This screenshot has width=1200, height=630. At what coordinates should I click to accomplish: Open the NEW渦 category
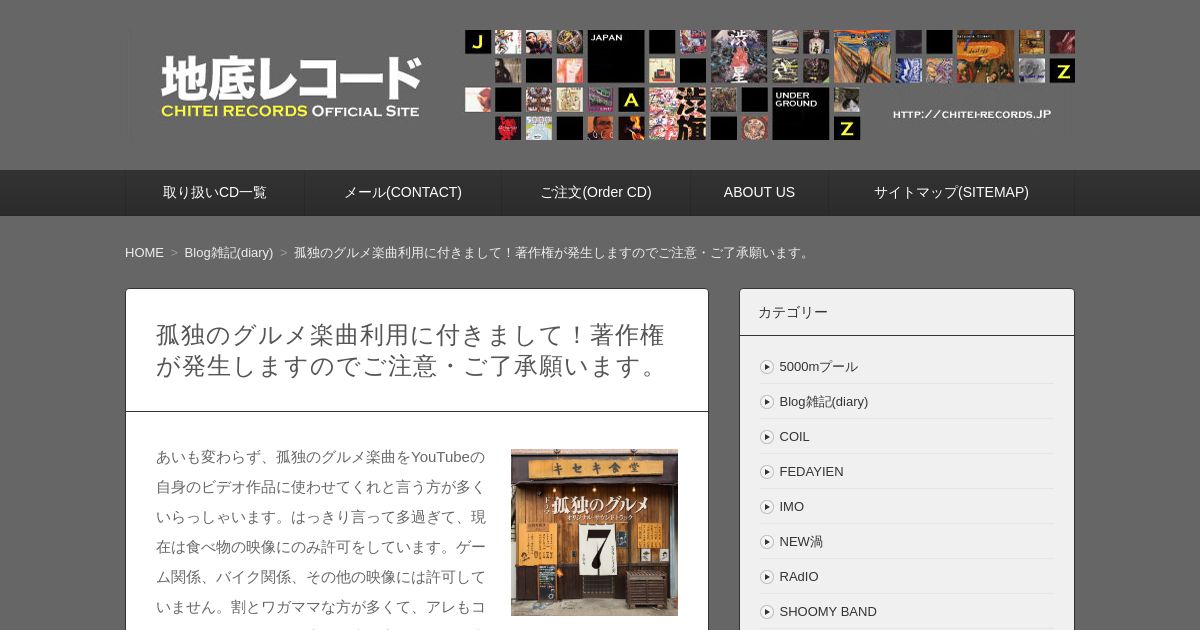point(801,542)
